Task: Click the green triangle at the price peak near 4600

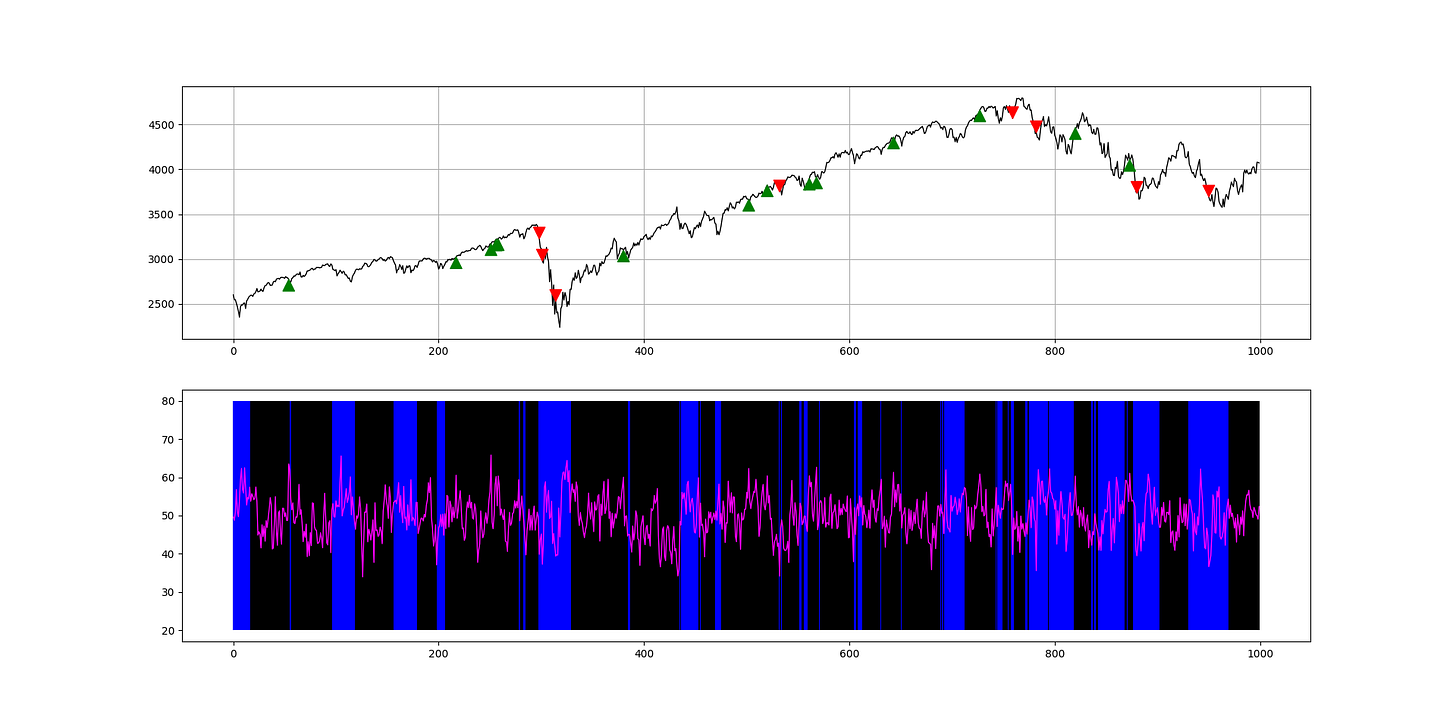Action: coord(980,116)
